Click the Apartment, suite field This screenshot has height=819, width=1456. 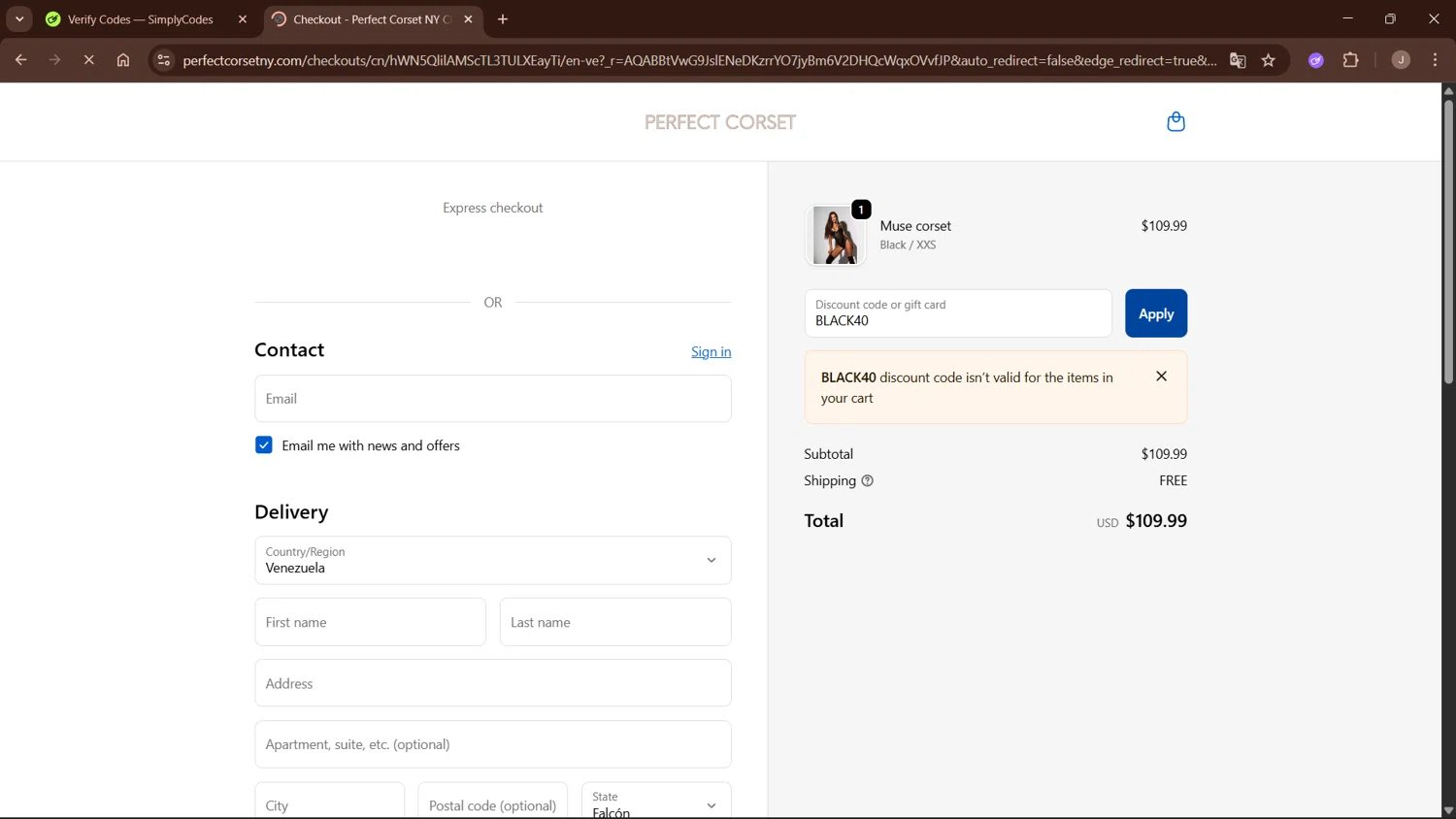493,744
